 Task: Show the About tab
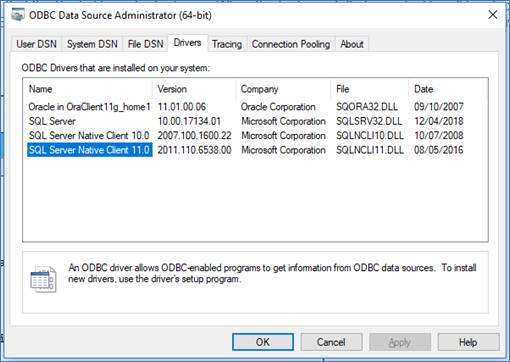pyautogui.click(x=352, y=44)
